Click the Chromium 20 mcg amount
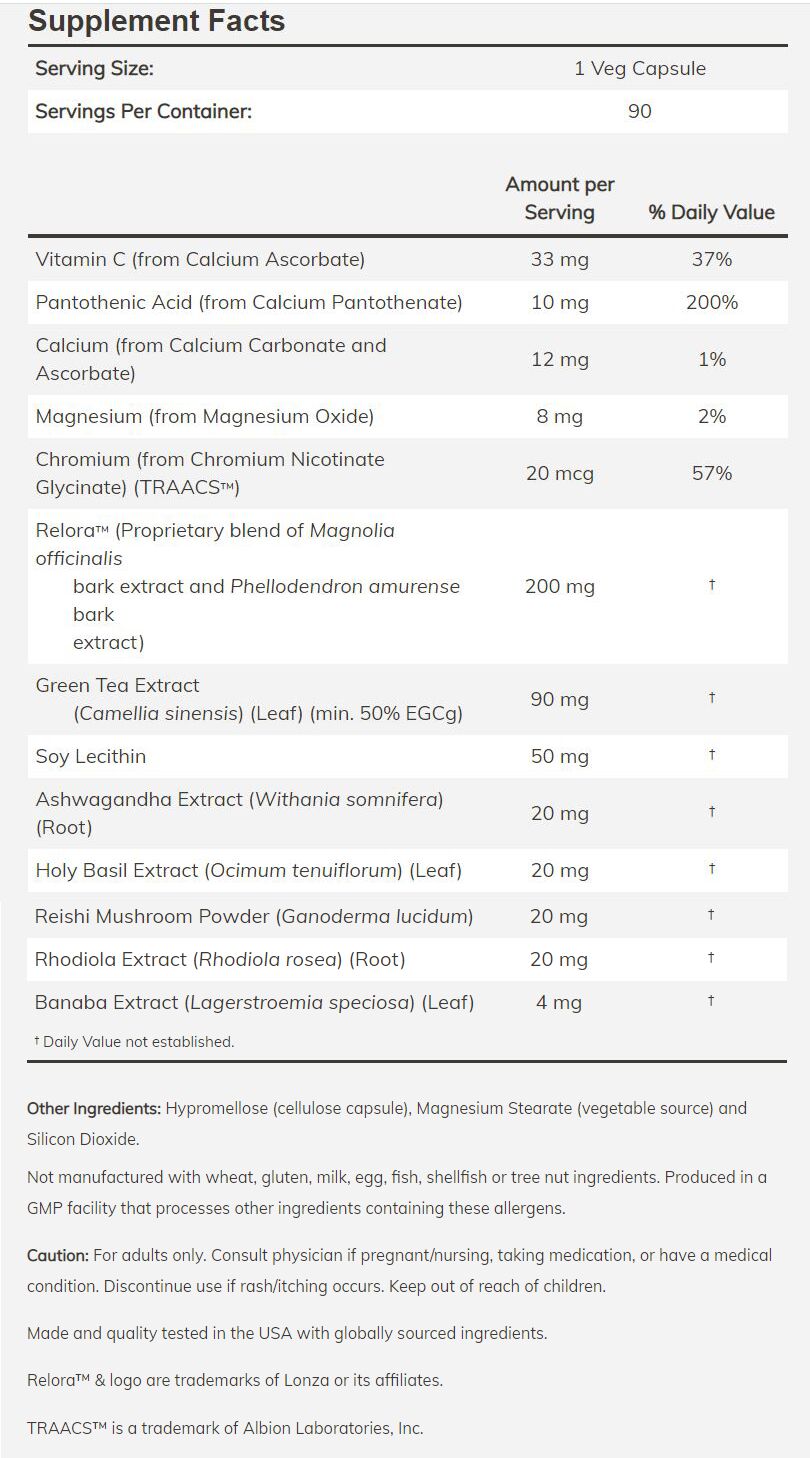The height and width of the screenshot is (1458, 810). [x=559, y=473]
